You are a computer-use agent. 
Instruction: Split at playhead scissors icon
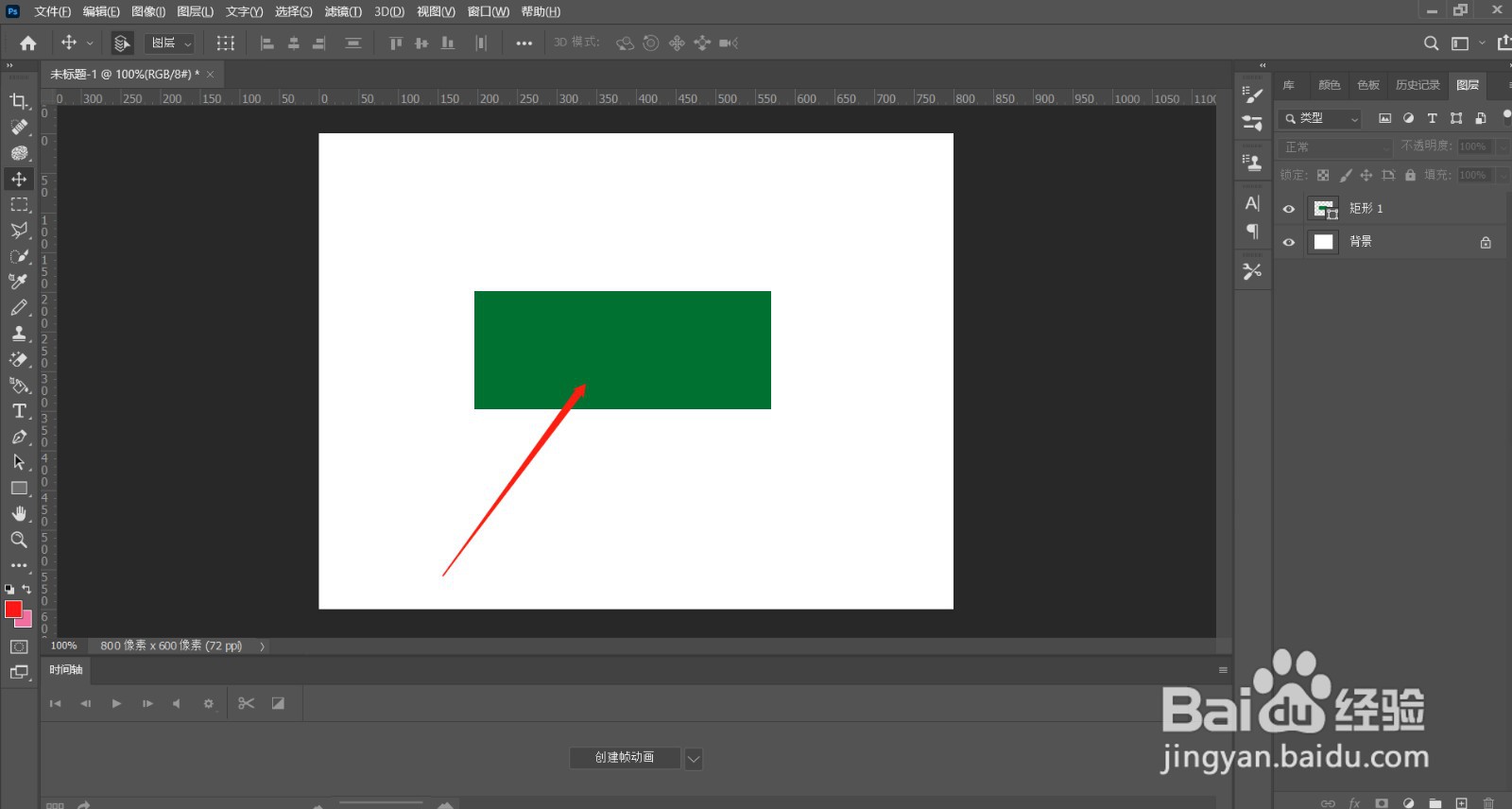click(x=247, y=703)
